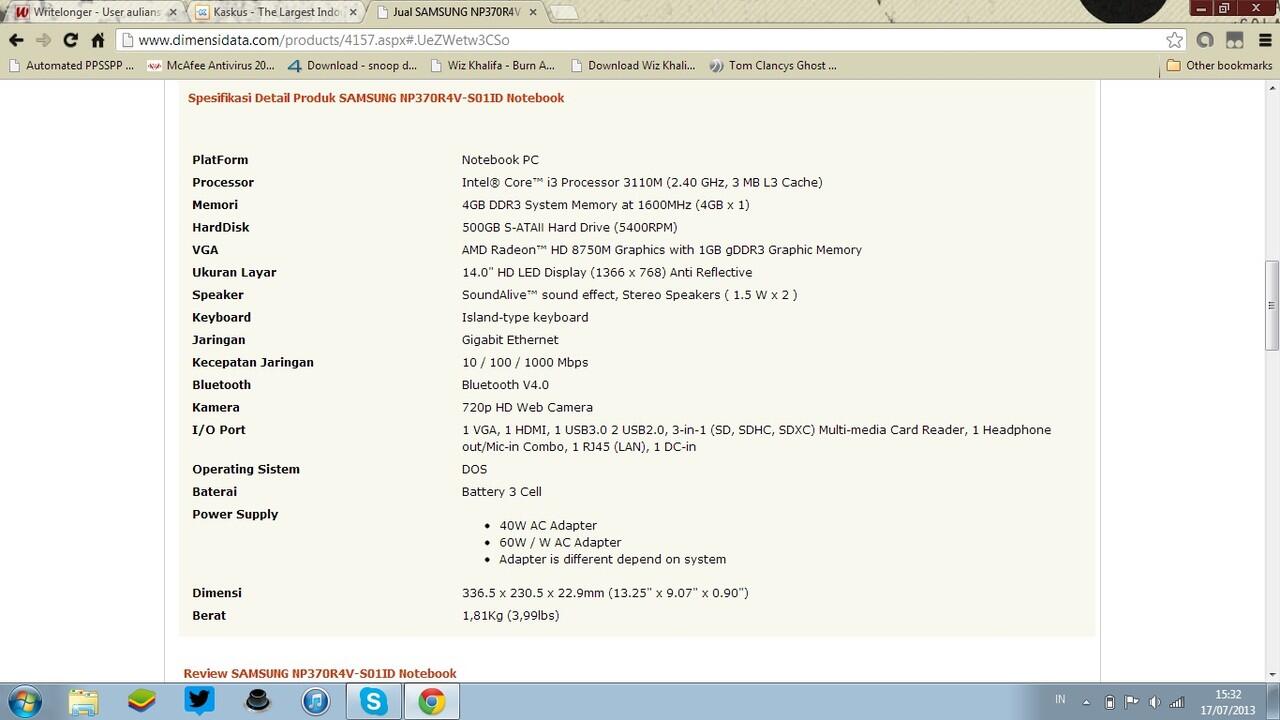Click the Review SAMSUNG NP370R4V-S01ID Notebook heading
1280x720 pixels.
(x=320, y=674)
